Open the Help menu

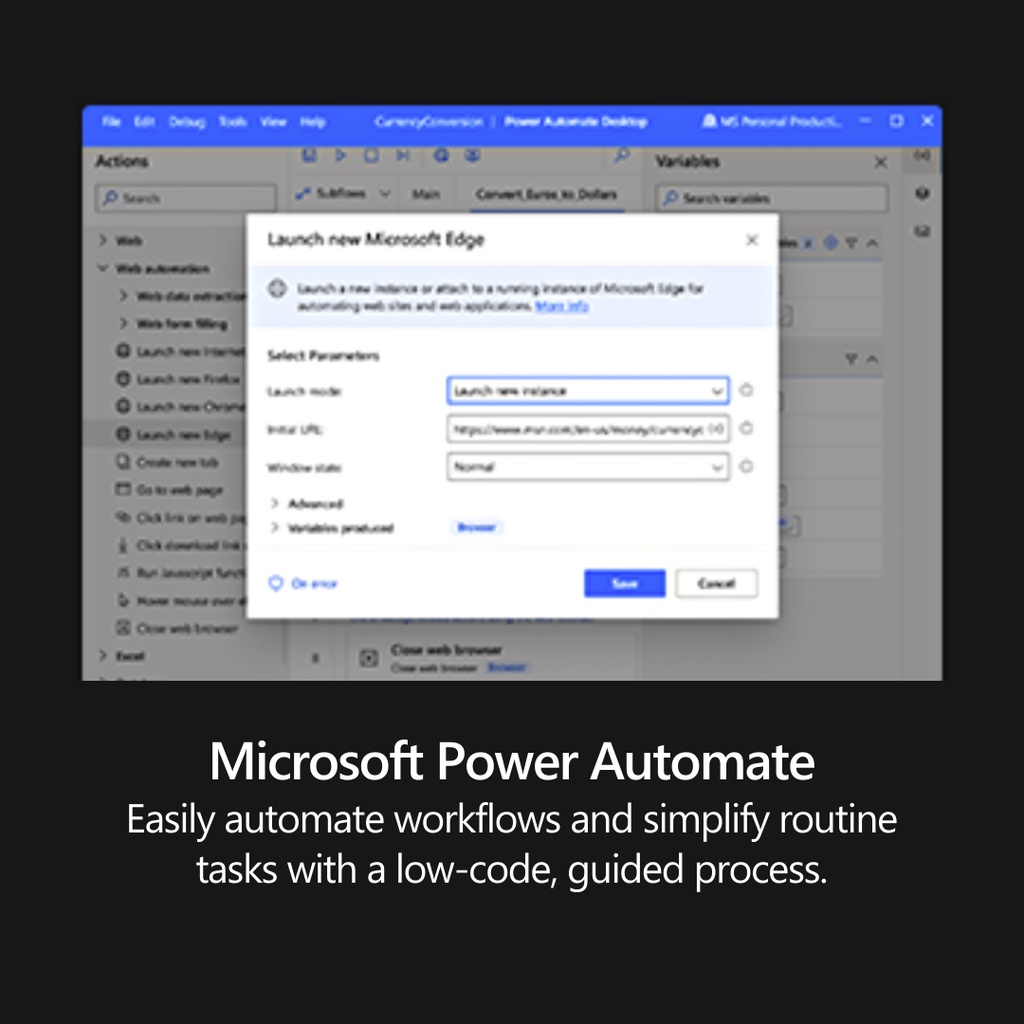click(313, 121)
